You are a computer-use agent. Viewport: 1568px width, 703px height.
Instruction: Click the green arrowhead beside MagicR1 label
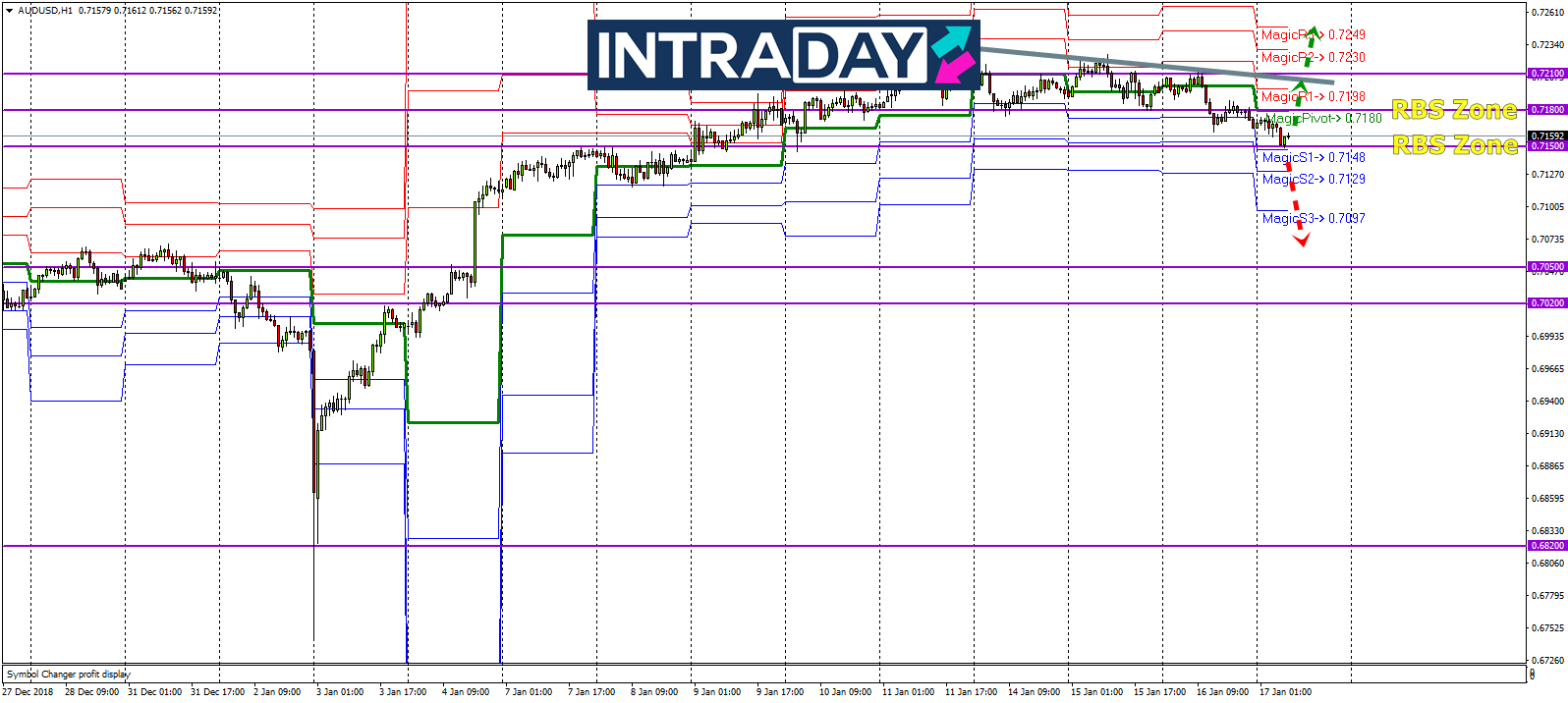coord(1301,86)
